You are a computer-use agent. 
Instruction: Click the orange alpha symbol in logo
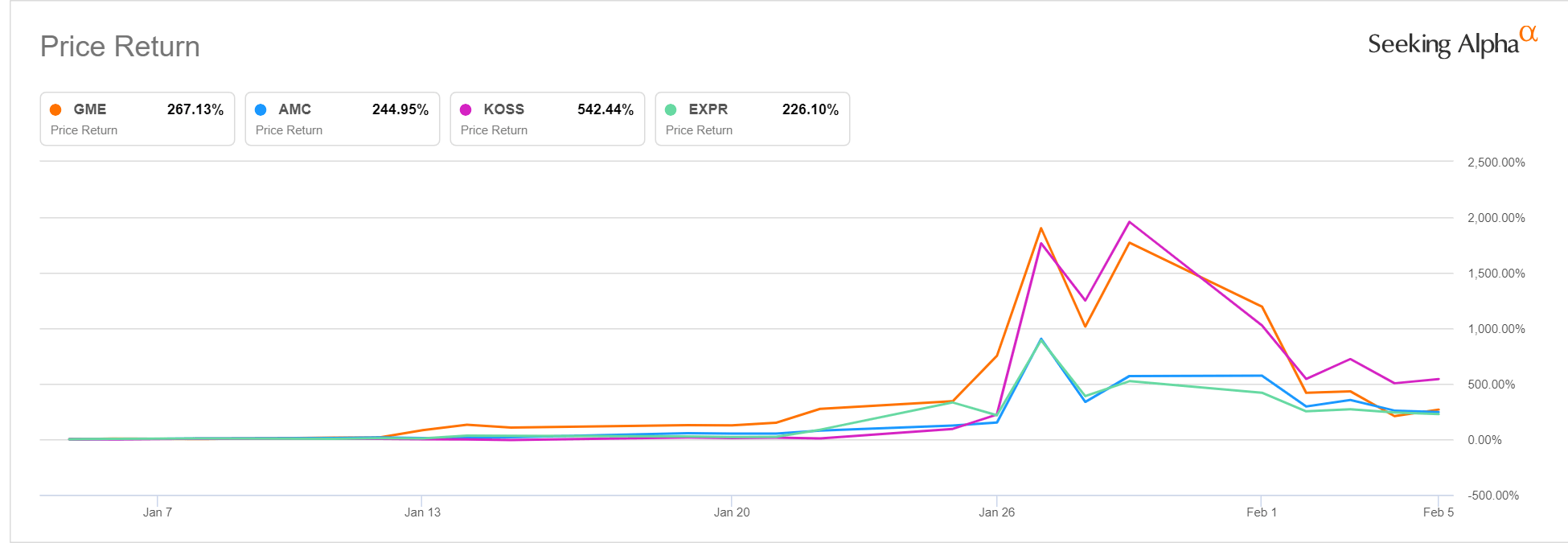tap(1529, 34)
